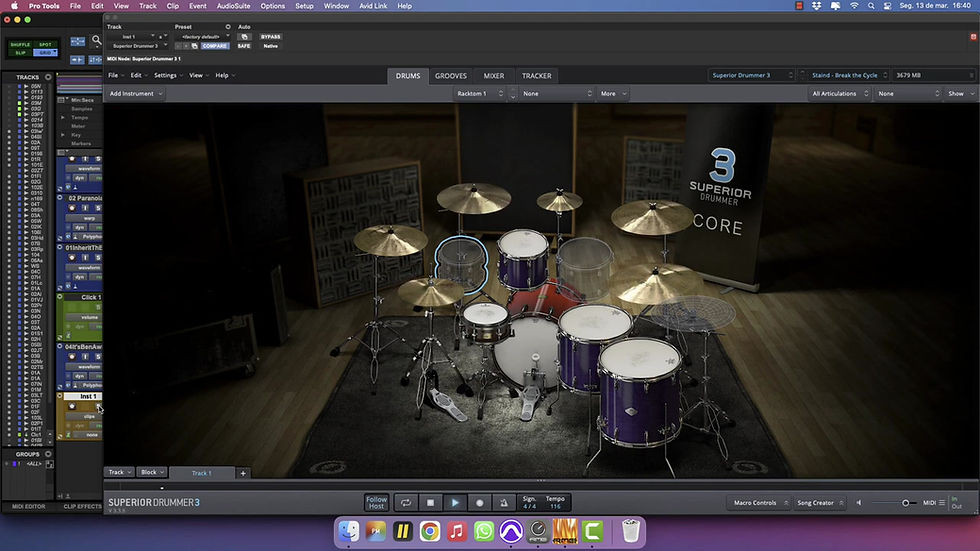Click the snare drum in the kit
Viewport: 980px width, 551px height.
point(485,321)
